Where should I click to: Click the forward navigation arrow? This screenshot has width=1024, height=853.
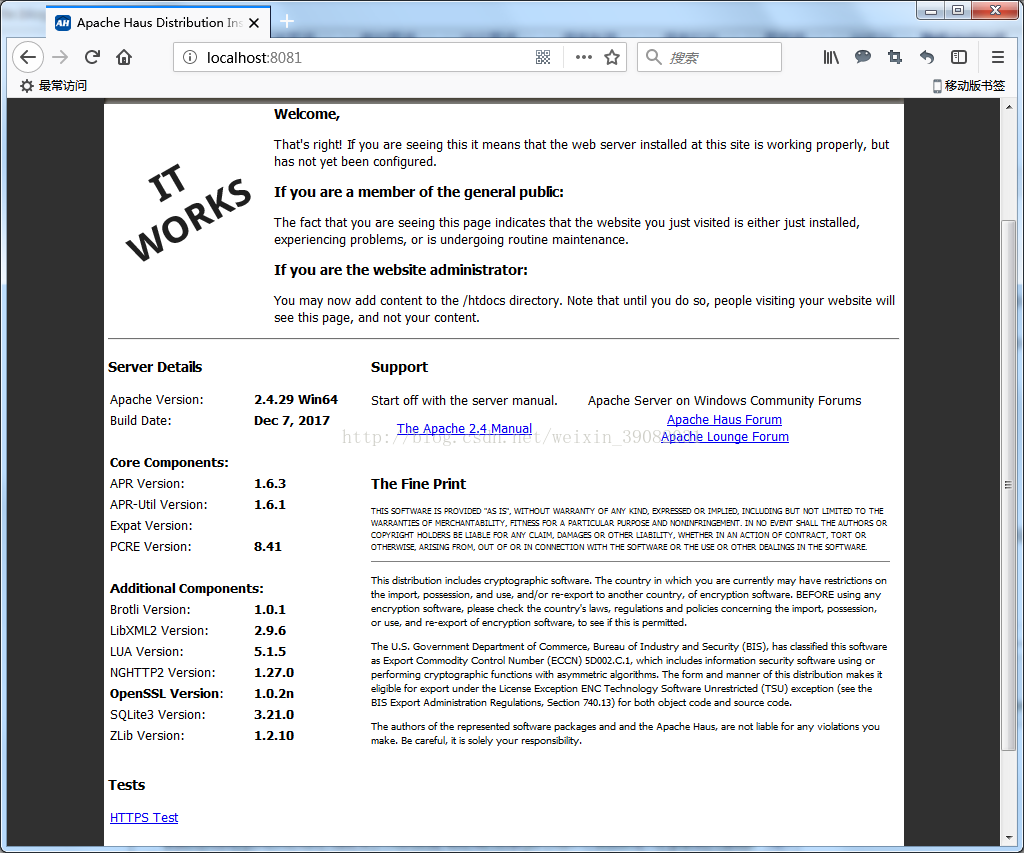point(60,57)
